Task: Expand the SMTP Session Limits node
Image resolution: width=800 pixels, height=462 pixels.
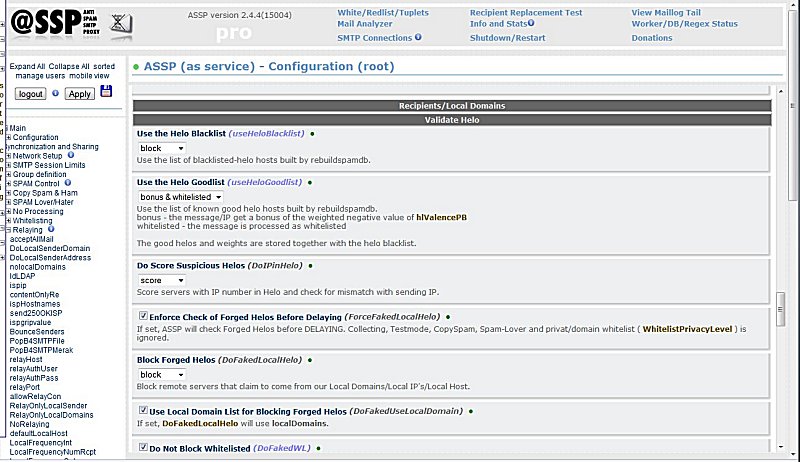Action: [9, 165]
